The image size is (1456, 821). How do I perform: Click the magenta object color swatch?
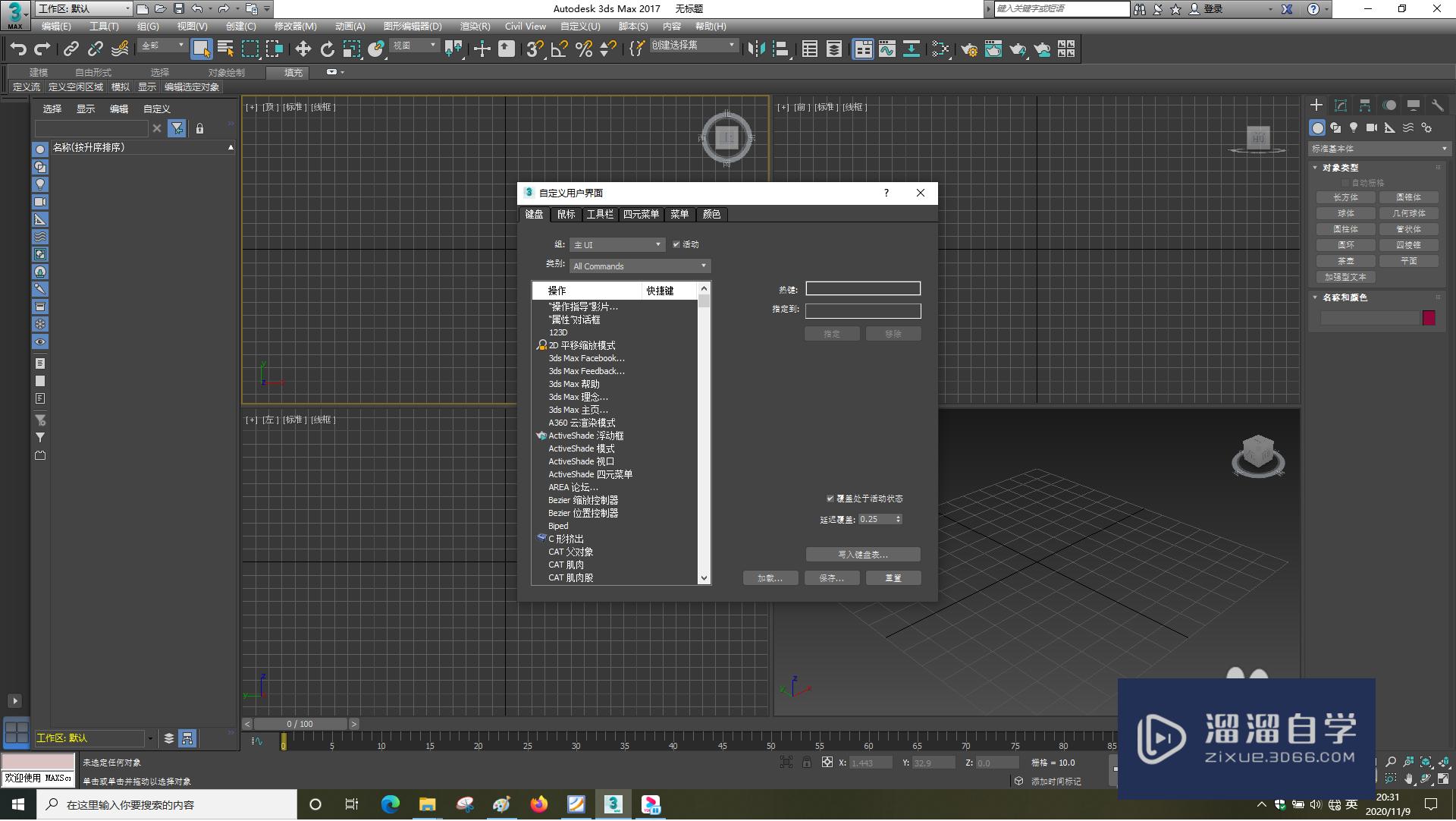tap(1429, 318)
